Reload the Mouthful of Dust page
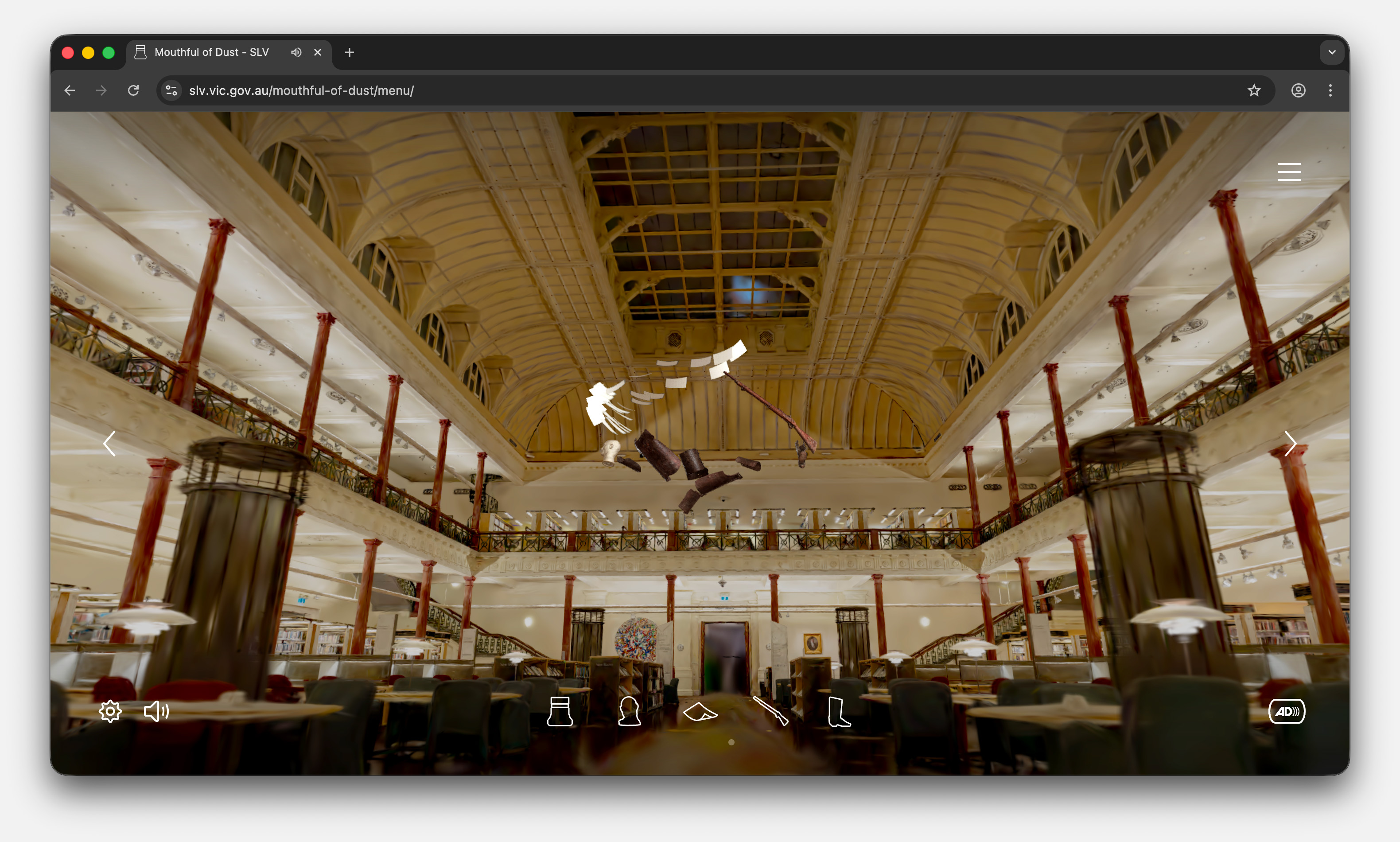Viewport: 1400px width, 842px height. (133, 90)
